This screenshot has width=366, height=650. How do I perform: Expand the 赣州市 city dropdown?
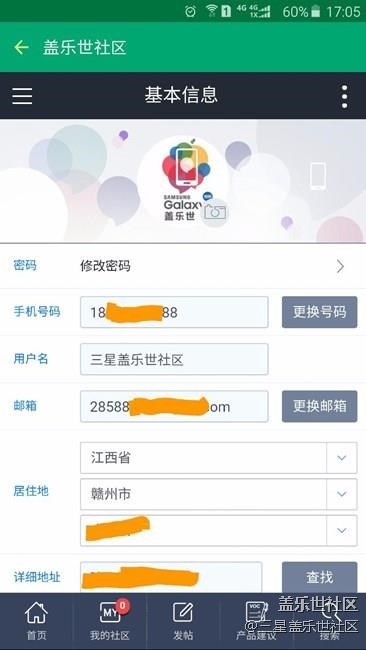(342, 494)
